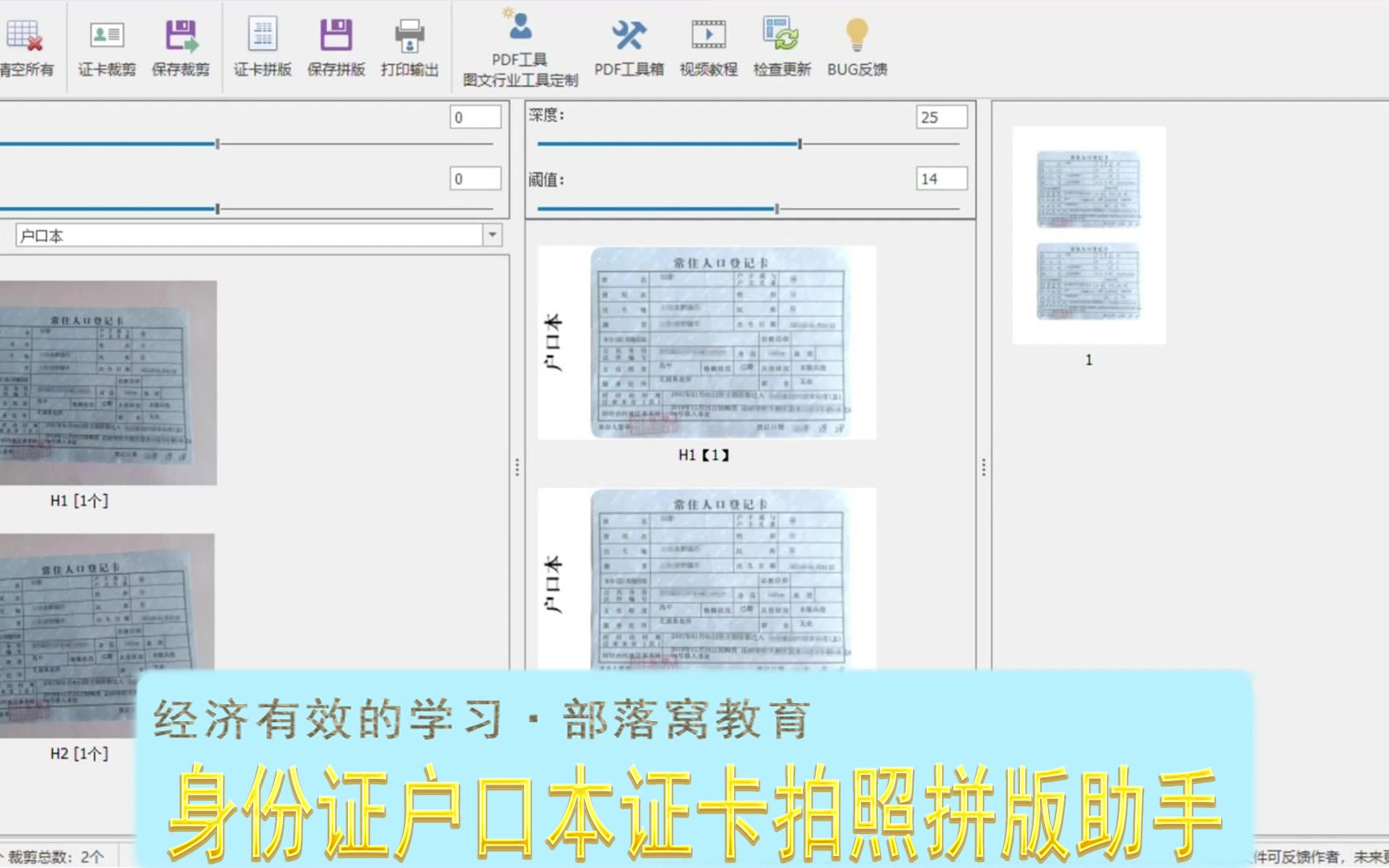Select the card crop (证卡裁剪) tool
Viewport: 1389px width, 868px height.
pyautogui.click(x=107, y=48)
